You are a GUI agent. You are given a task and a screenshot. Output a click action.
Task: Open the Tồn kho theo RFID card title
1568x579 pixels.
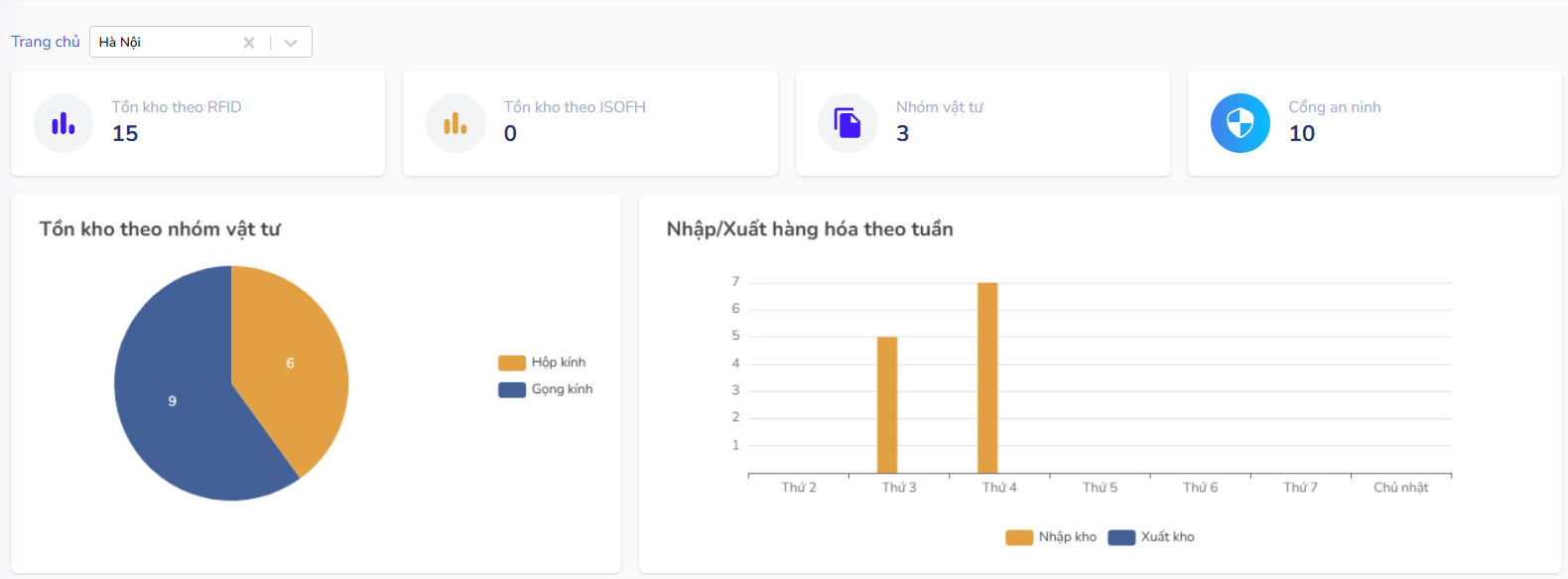[x=177, y=107]
